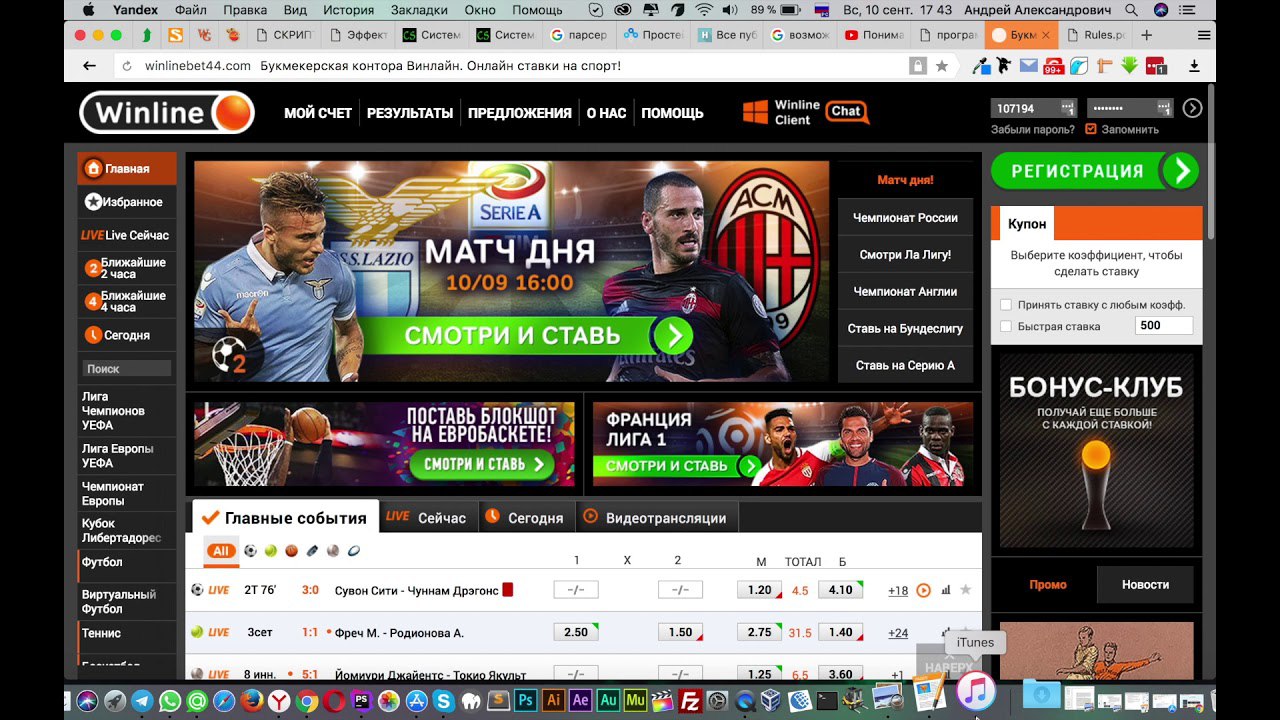The height and width of the screenshot is (720, 1280).
Task: Filter events by baseball icon
Action: tap(333, 551)
